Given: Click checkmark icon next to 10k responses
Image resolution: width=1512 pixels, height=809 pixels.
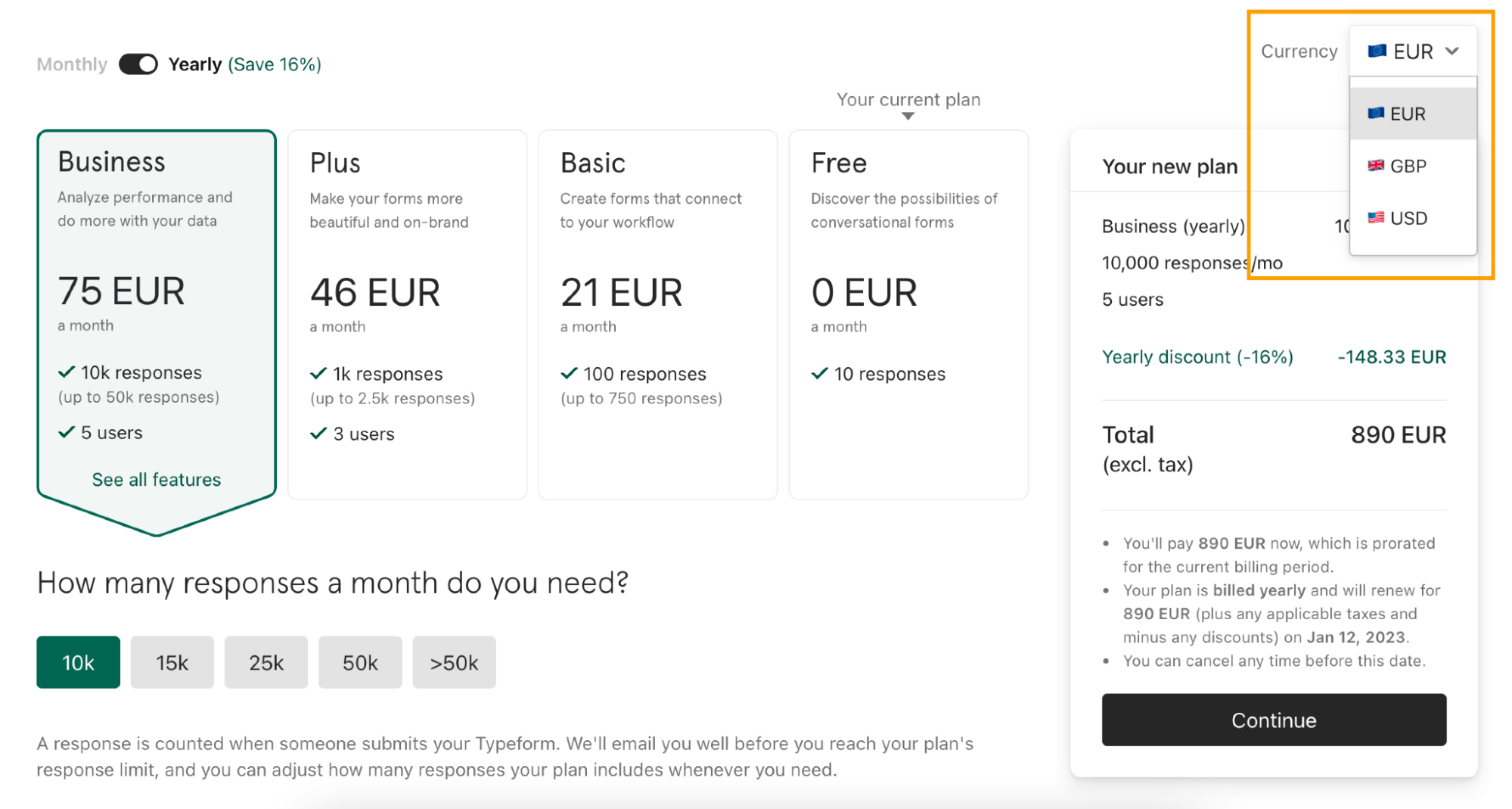Looking at the screenshot, I should click(x=67, y=372).
